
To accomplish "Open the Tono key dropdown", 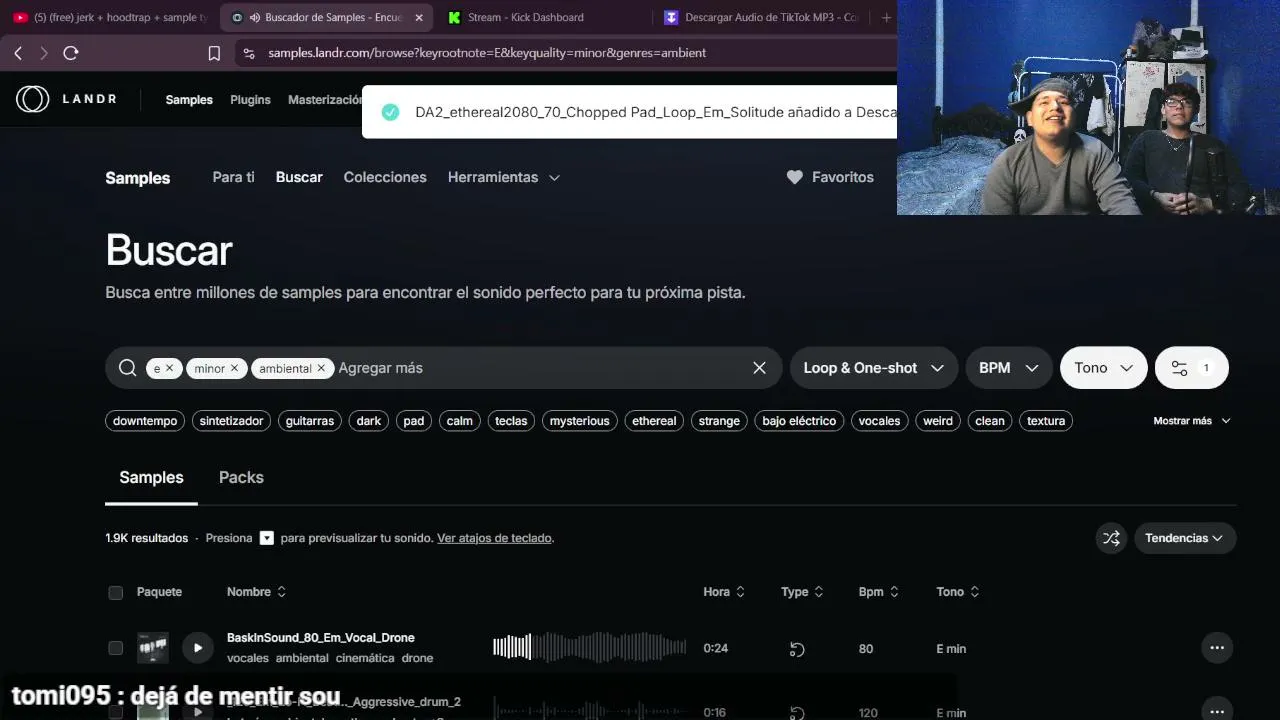I will (x=1103, y=368).
